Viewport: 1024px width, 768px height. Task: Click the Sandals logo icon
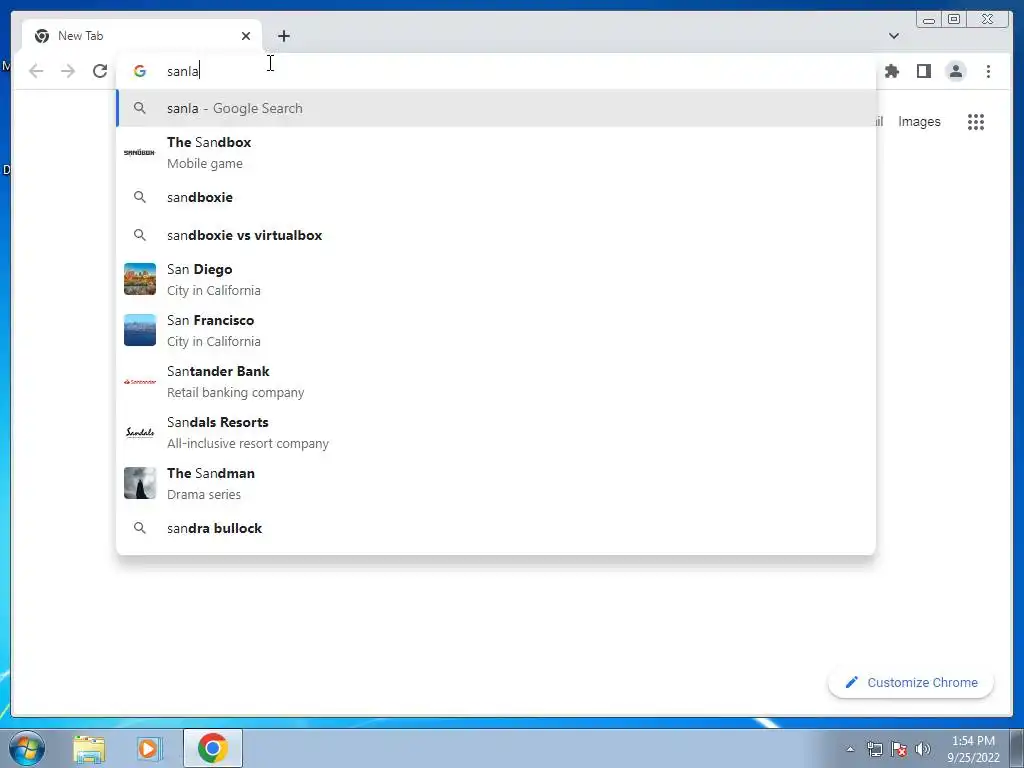pos(140,432)
